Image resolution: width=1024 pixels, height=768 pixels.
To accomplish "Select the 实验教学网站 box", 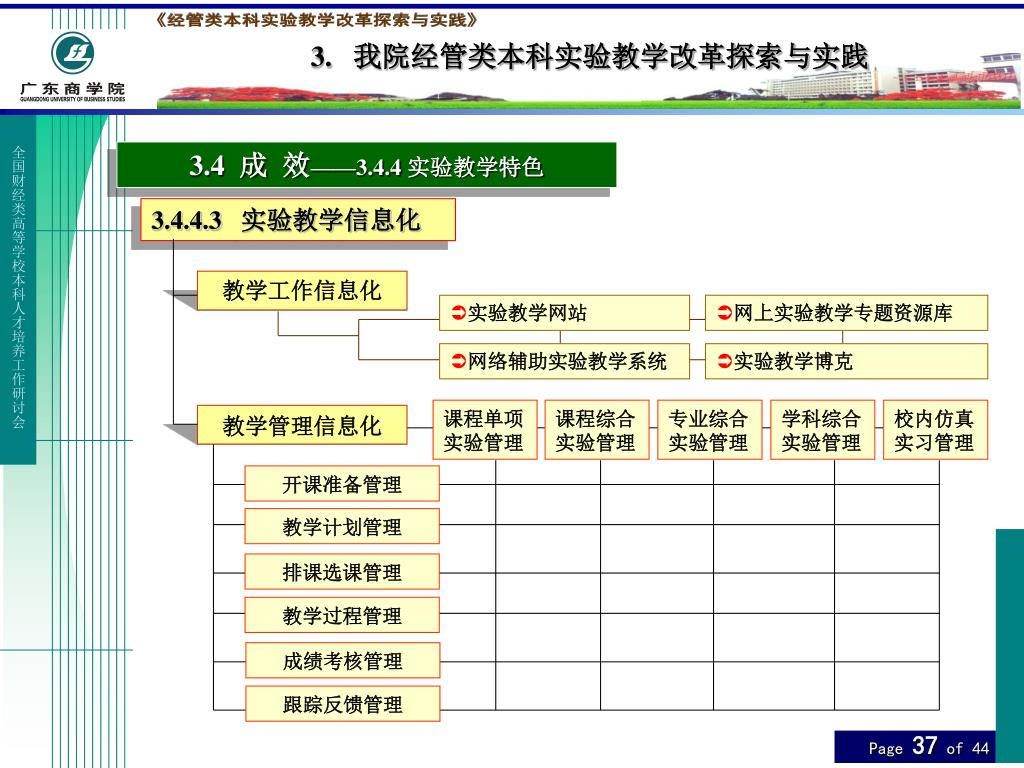I will coord(564,313).
